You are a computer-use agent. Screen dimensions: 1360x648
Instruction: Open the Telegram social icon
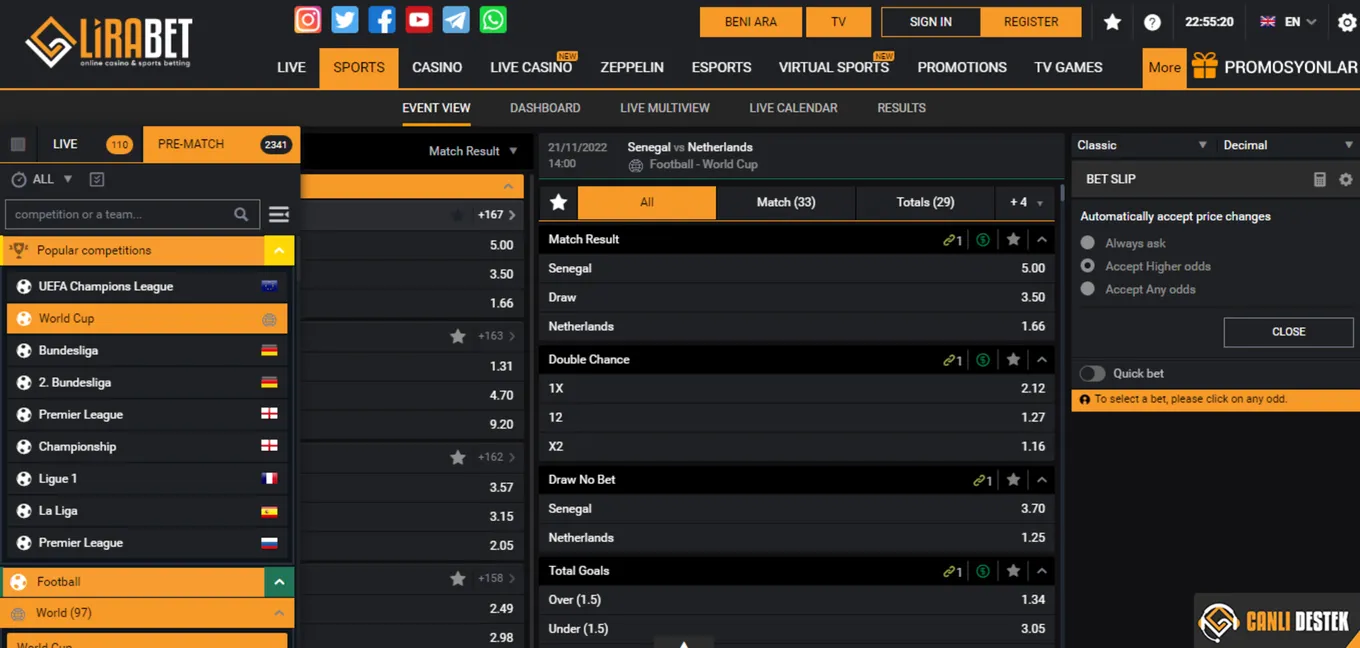click(456, 19)
